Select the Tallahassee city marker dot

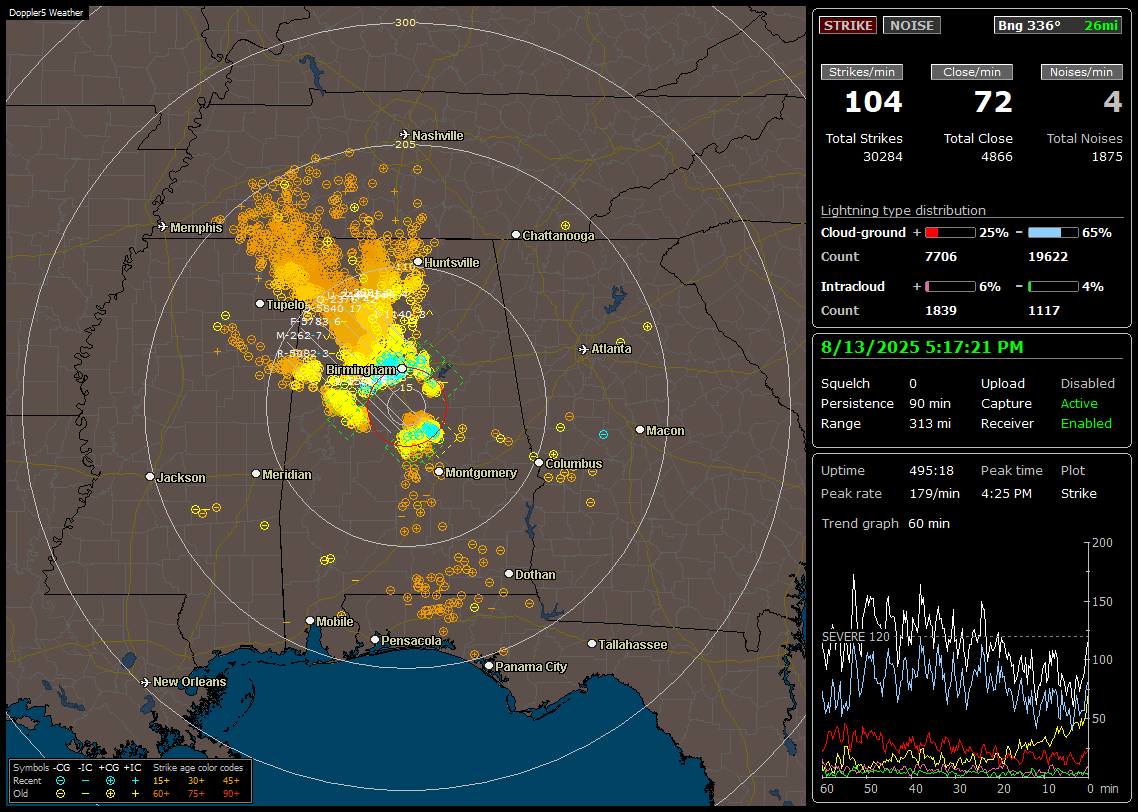click(x=592, y=644)
